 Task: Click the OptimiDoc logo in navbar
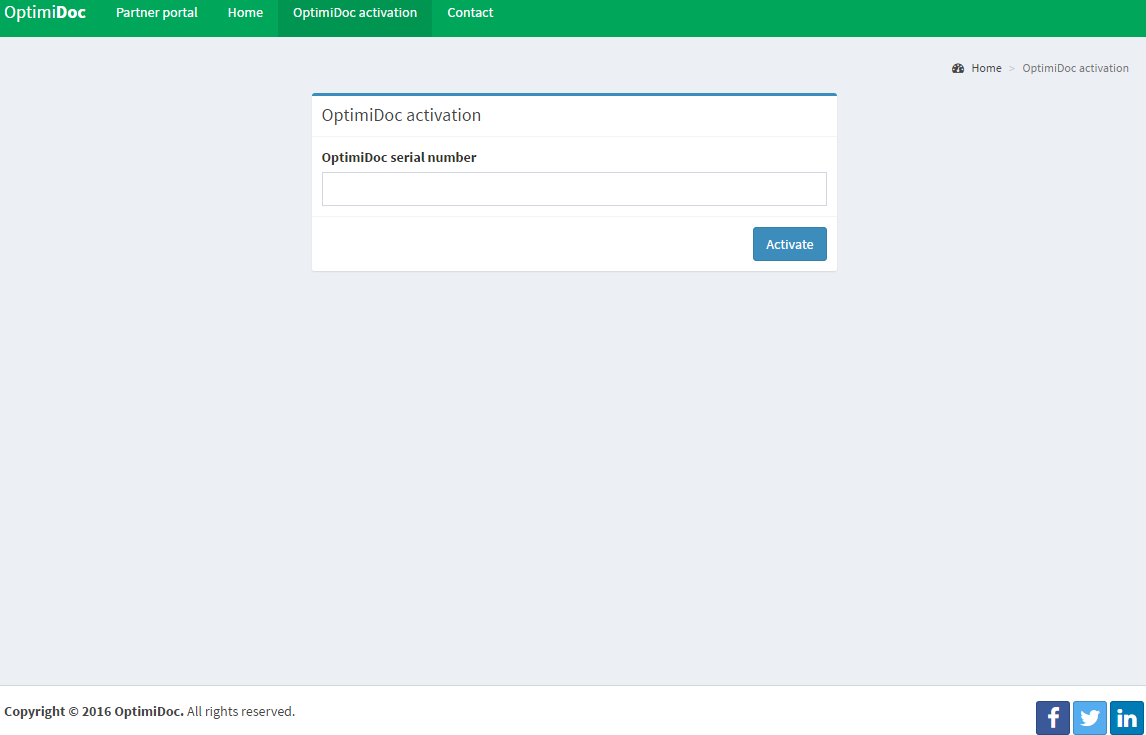[45, 14]
